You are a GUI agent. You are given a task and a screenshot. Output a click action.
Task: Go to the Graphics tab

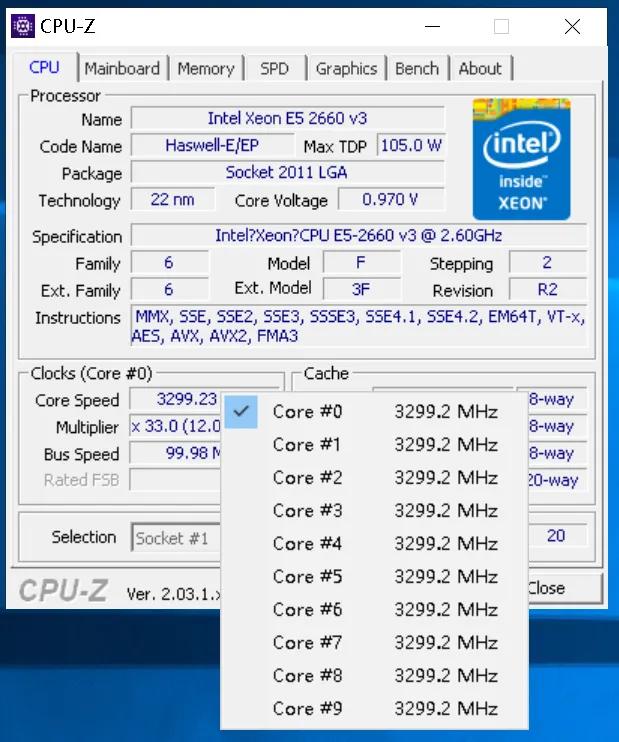(346, 69)
